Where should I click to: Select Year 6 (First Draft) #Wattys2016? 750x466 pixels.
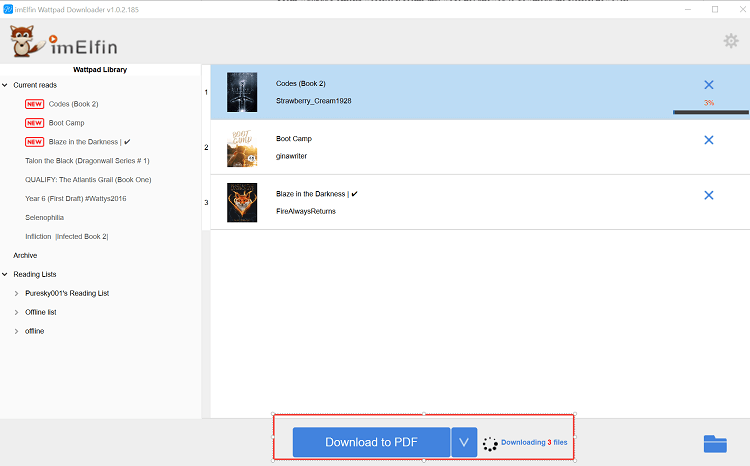pyautogui.click(x=76, y=199)
